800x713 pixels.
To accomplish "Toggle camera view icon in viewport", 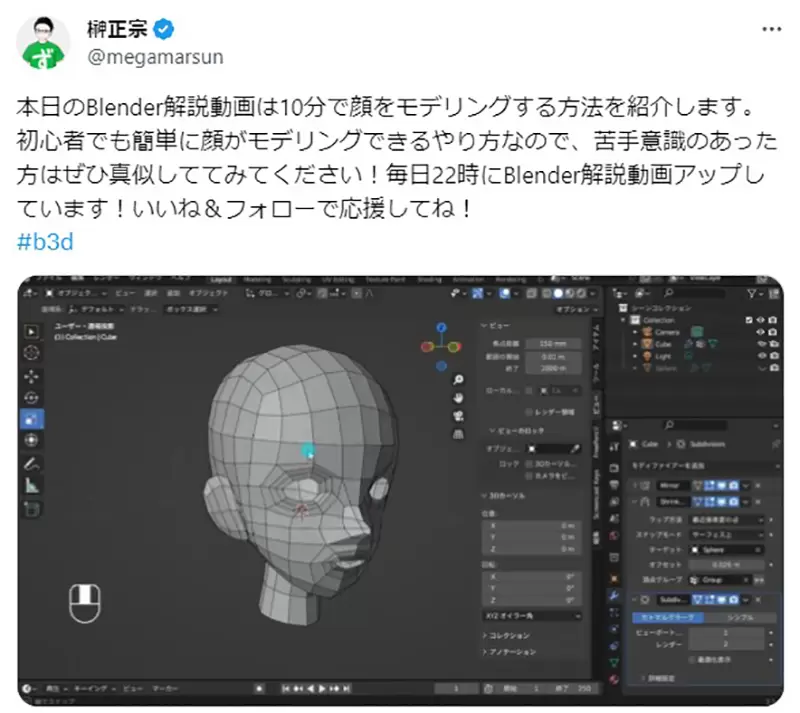I will 458,416.
